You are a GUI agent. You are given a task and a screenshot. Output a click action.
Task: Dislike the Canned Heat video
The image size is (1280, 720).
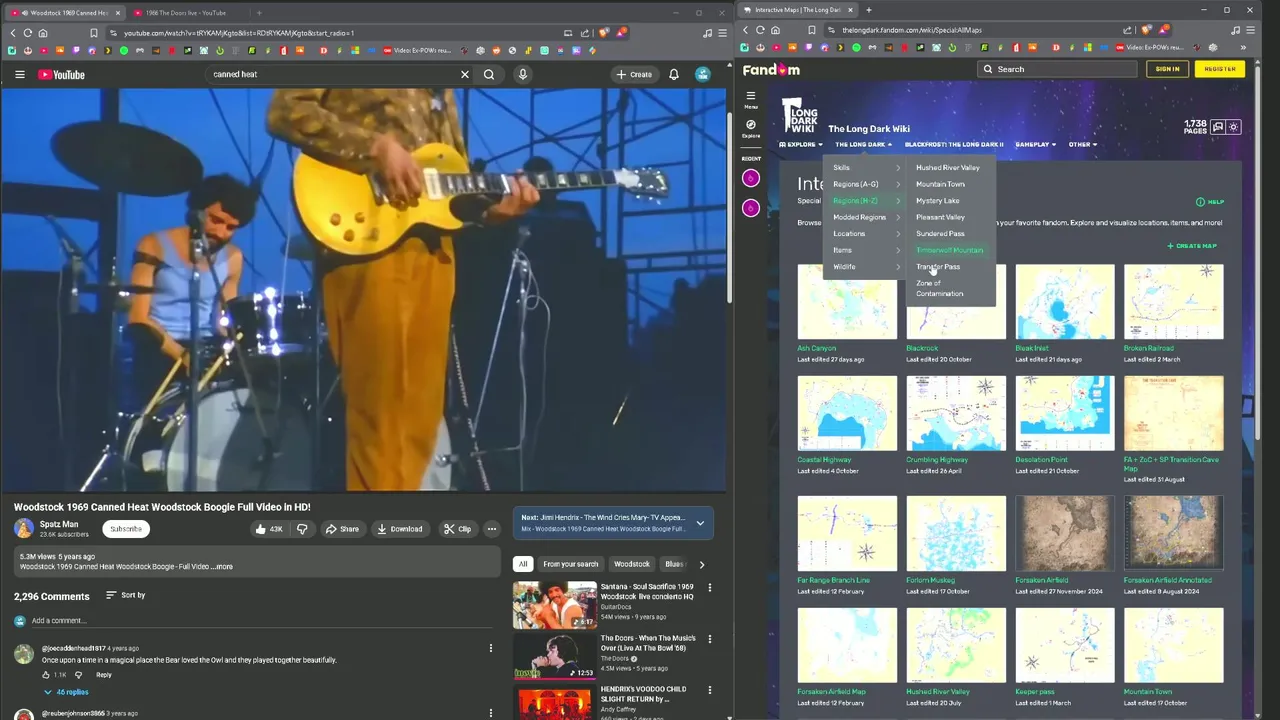302,529
